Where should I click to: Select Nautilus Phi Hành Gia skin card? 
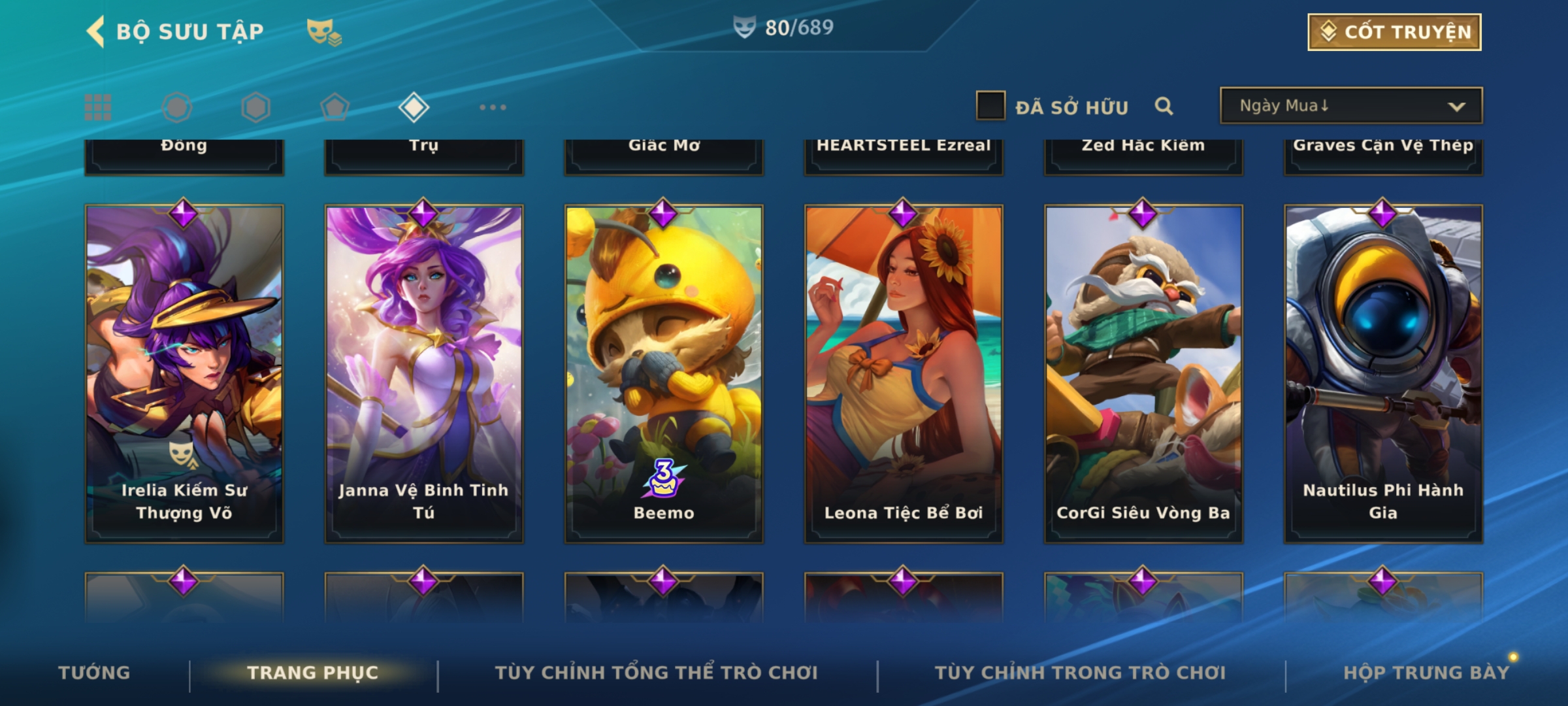pos(1383,374)
